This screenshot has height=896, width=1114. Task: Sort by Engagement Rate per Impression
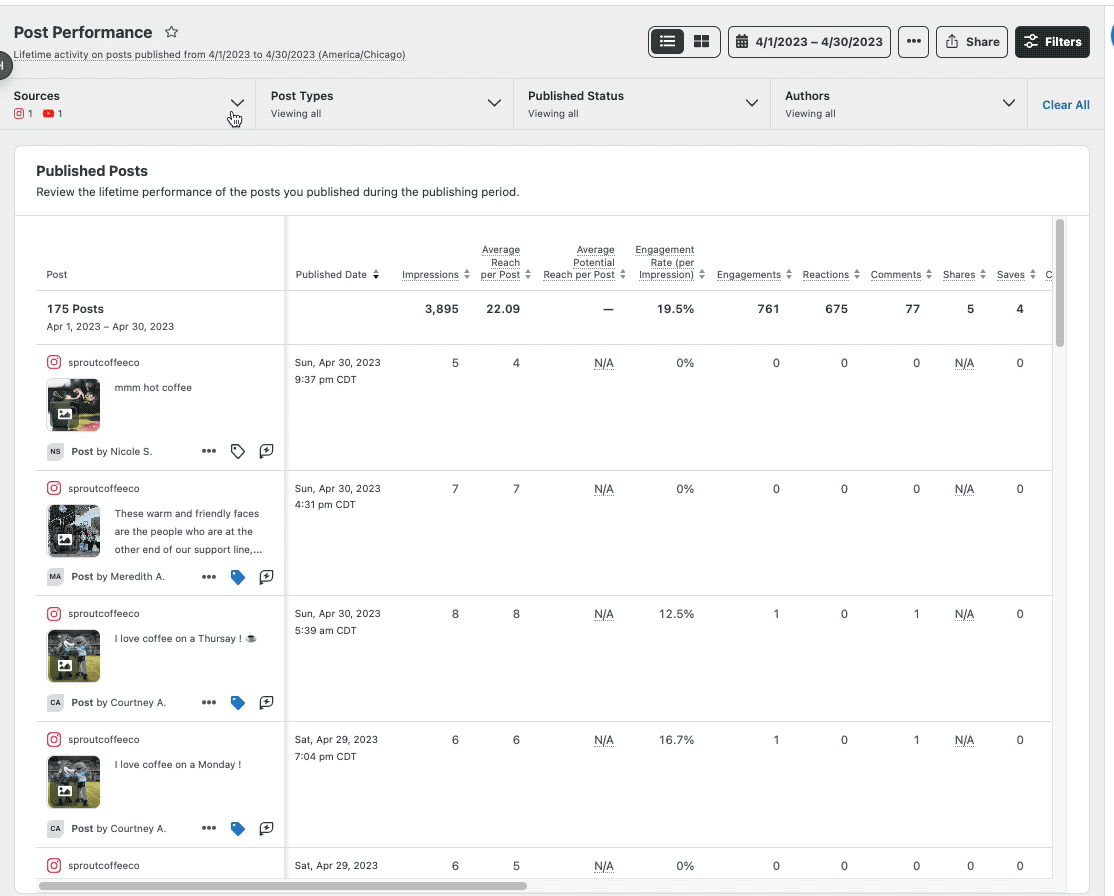click(x=702, y=275)
